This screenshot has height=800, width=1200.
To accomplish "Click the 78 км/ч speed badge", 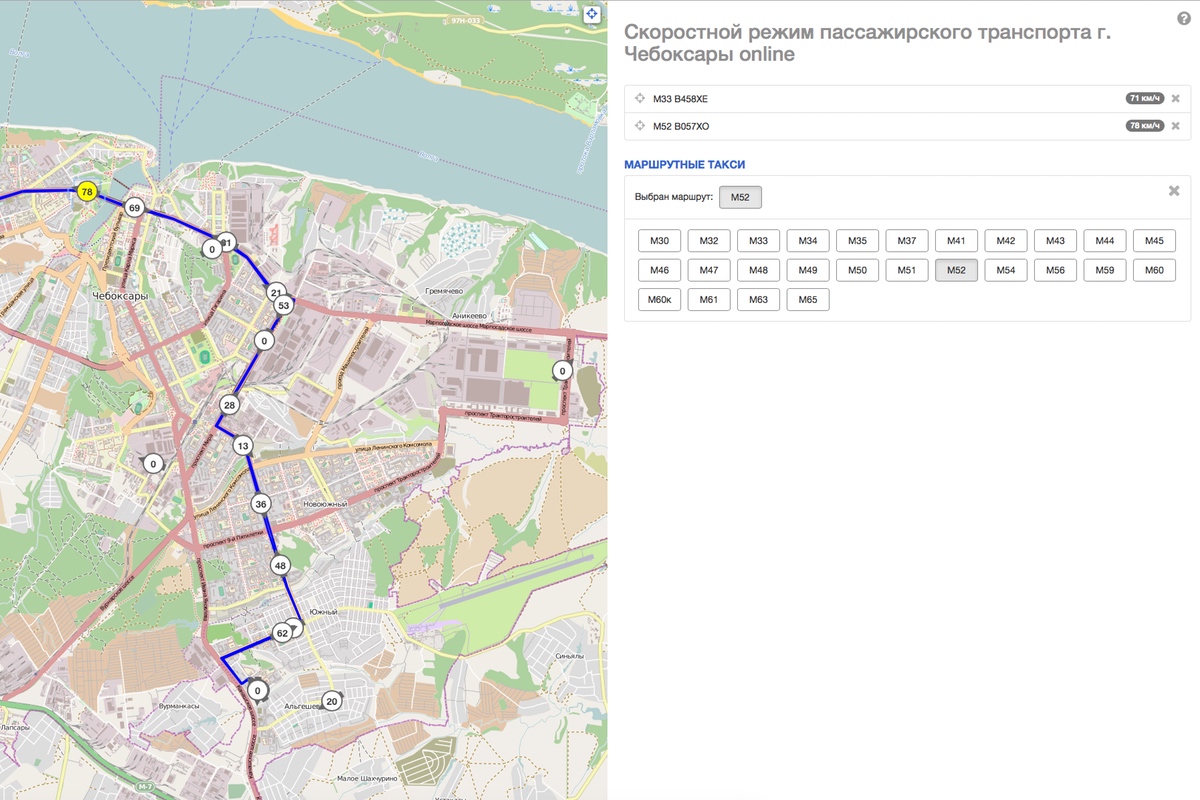I will 1144,126.
